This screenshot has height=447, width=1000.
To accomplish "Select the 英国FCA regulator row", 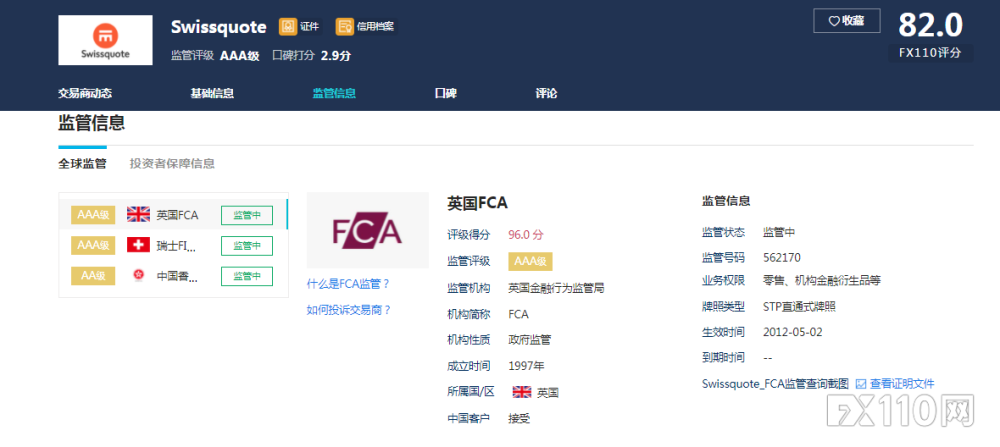I will pyautogui.click(x=173, y=215).
